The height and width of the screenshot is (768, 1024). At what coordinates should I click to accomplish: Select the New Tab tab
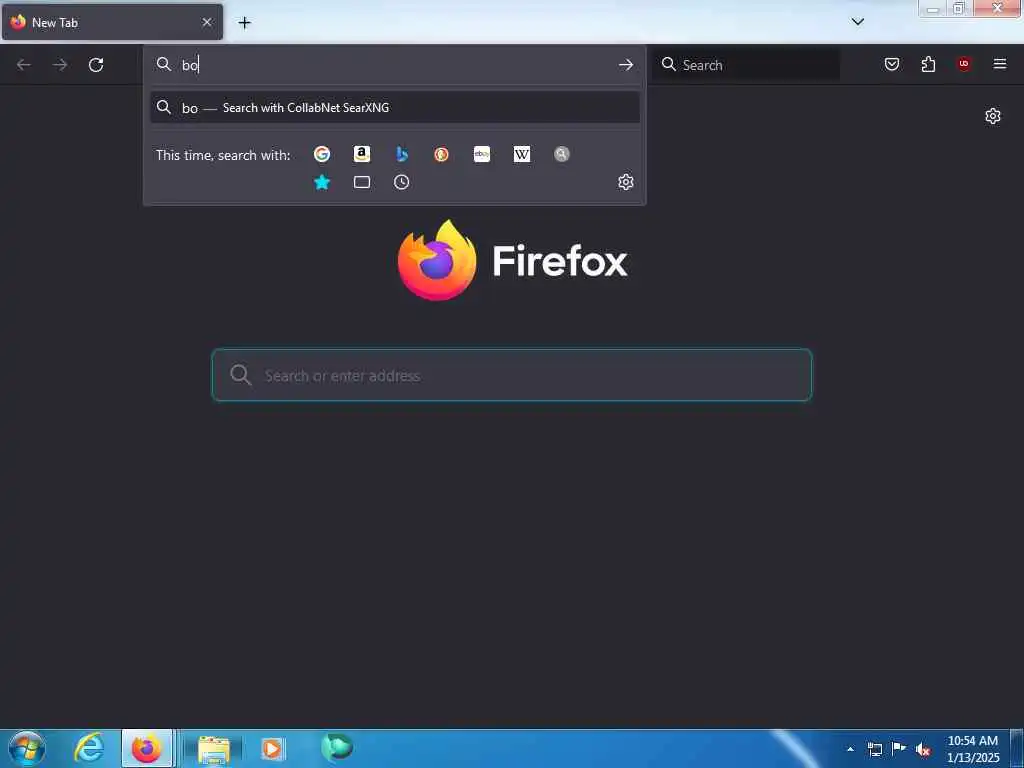click(x=112, y=22)
